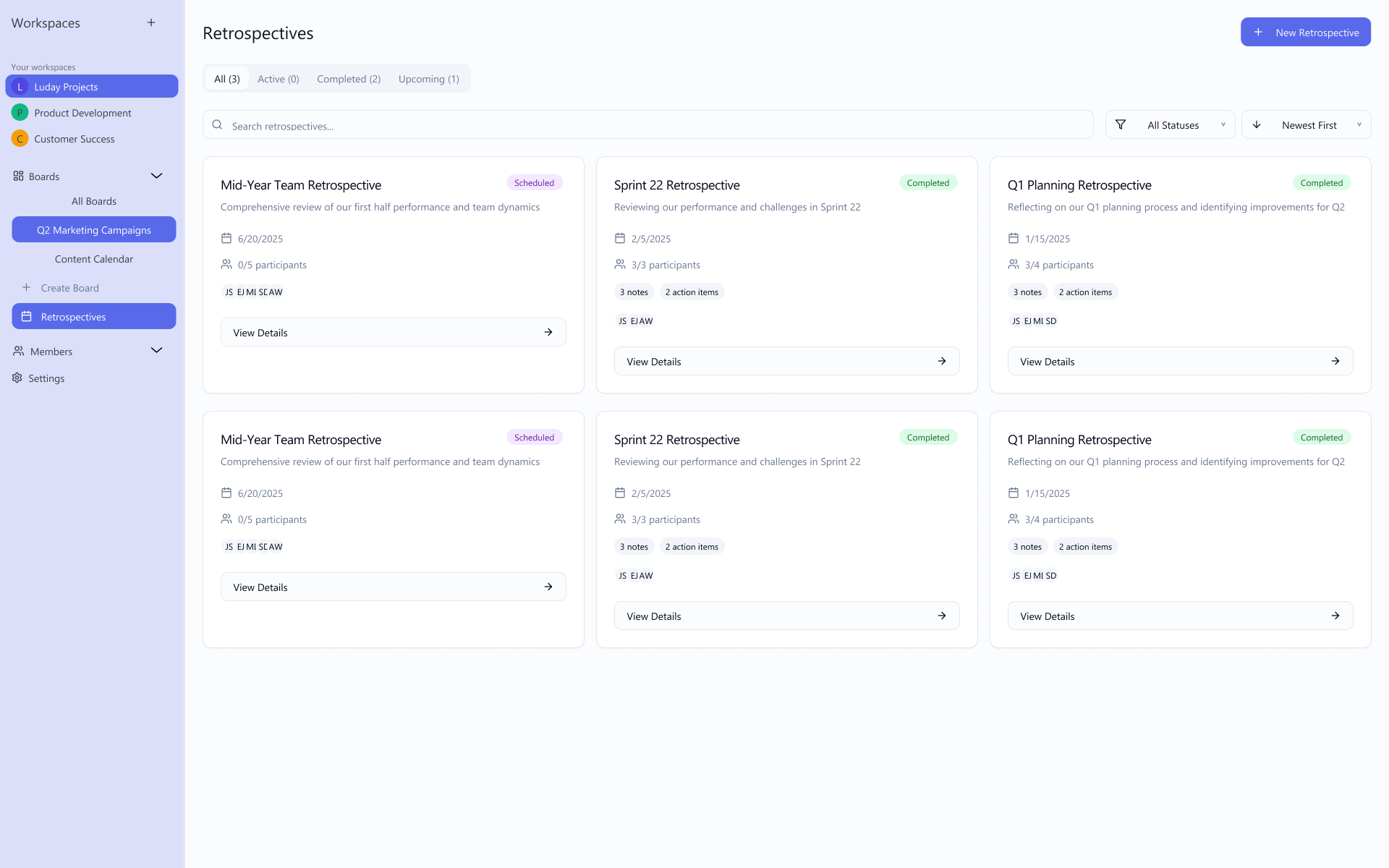Open the filter funnel icon
This screenshot has height=868, width=1389.
[1121, 124]
